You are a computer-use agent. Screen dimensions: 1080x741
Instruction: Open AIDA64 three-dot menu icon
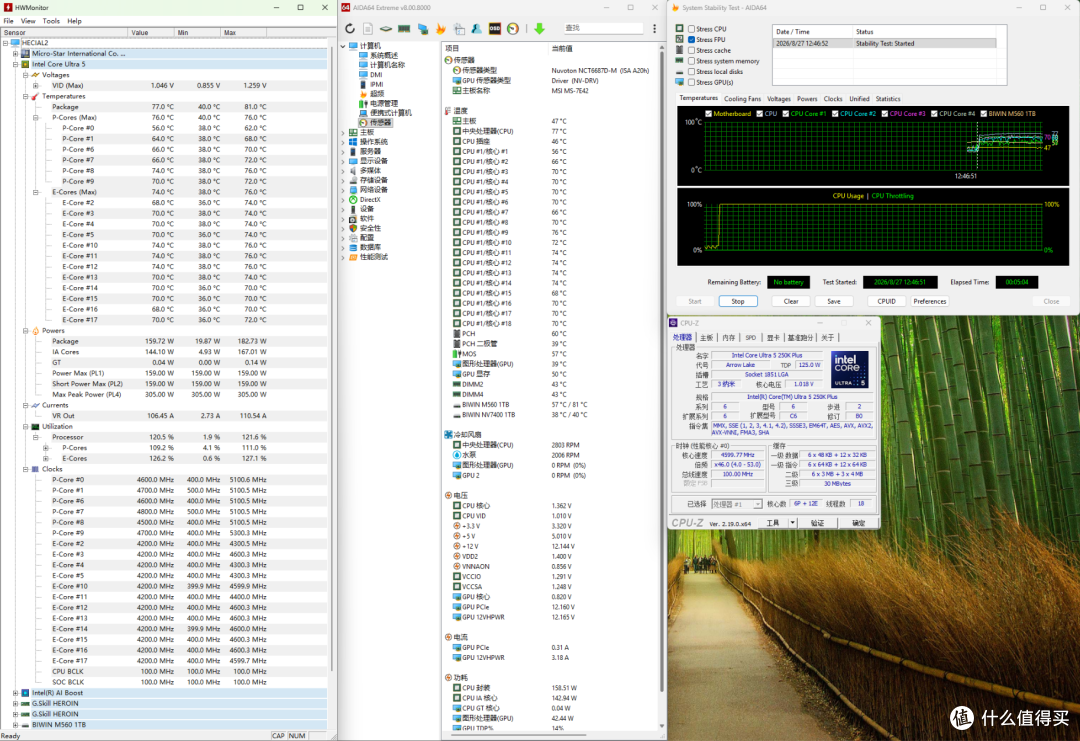654,28
